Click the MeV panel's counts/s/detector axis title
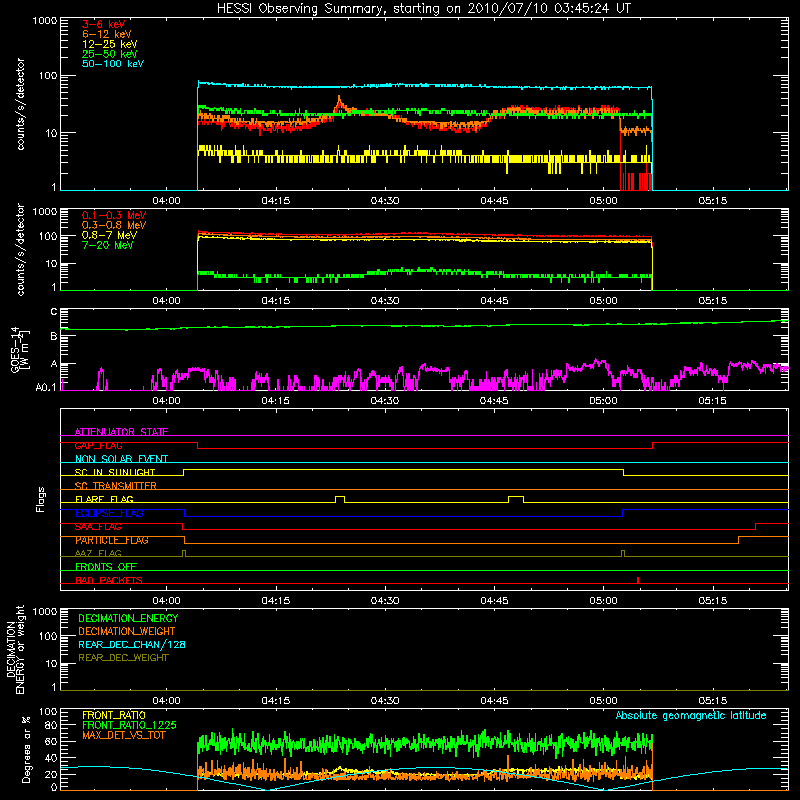800x800 pixels. 20,249
